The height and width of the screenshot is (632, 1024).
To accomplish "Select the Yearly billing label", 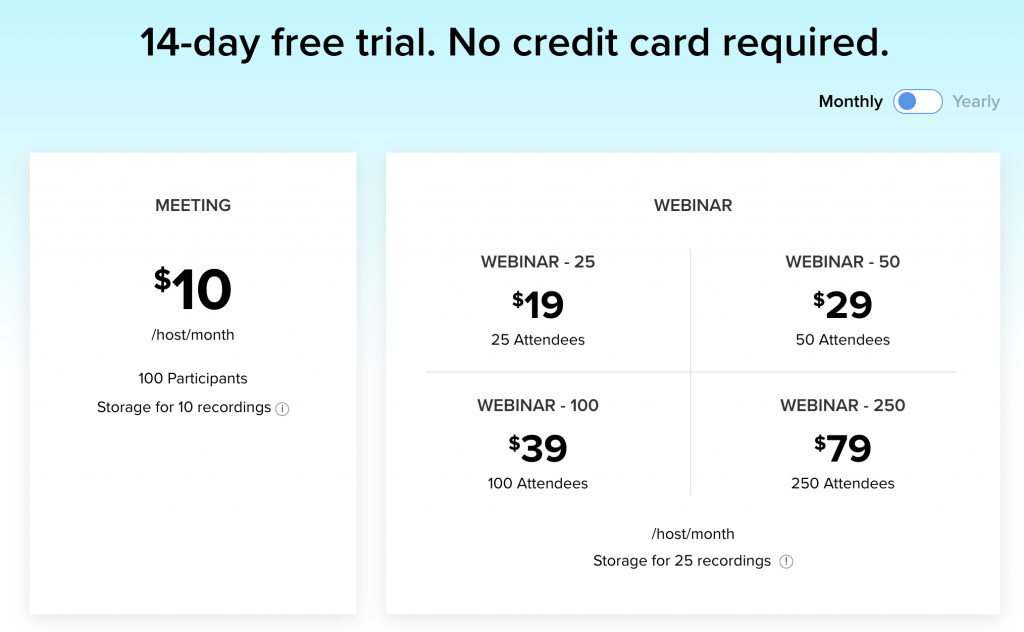I will click(976, 102).
